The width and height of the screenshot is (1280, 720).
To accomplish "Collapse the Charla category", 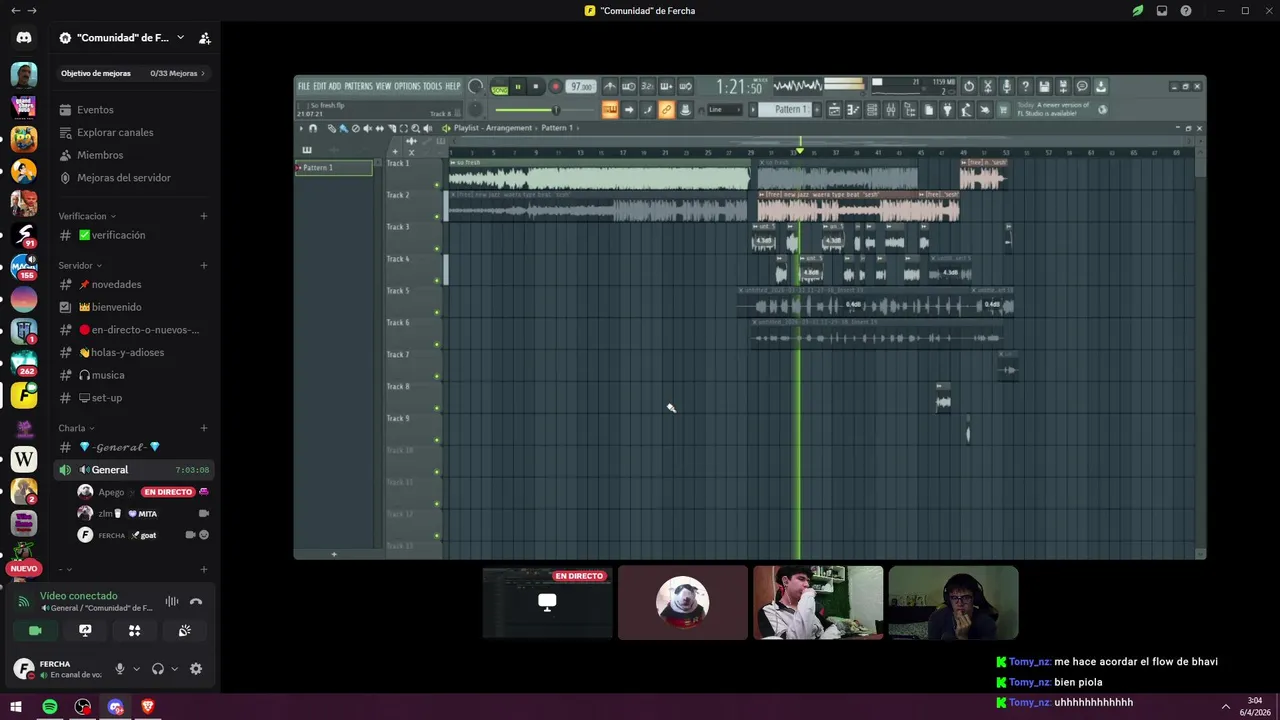I will tap(77, 428).
